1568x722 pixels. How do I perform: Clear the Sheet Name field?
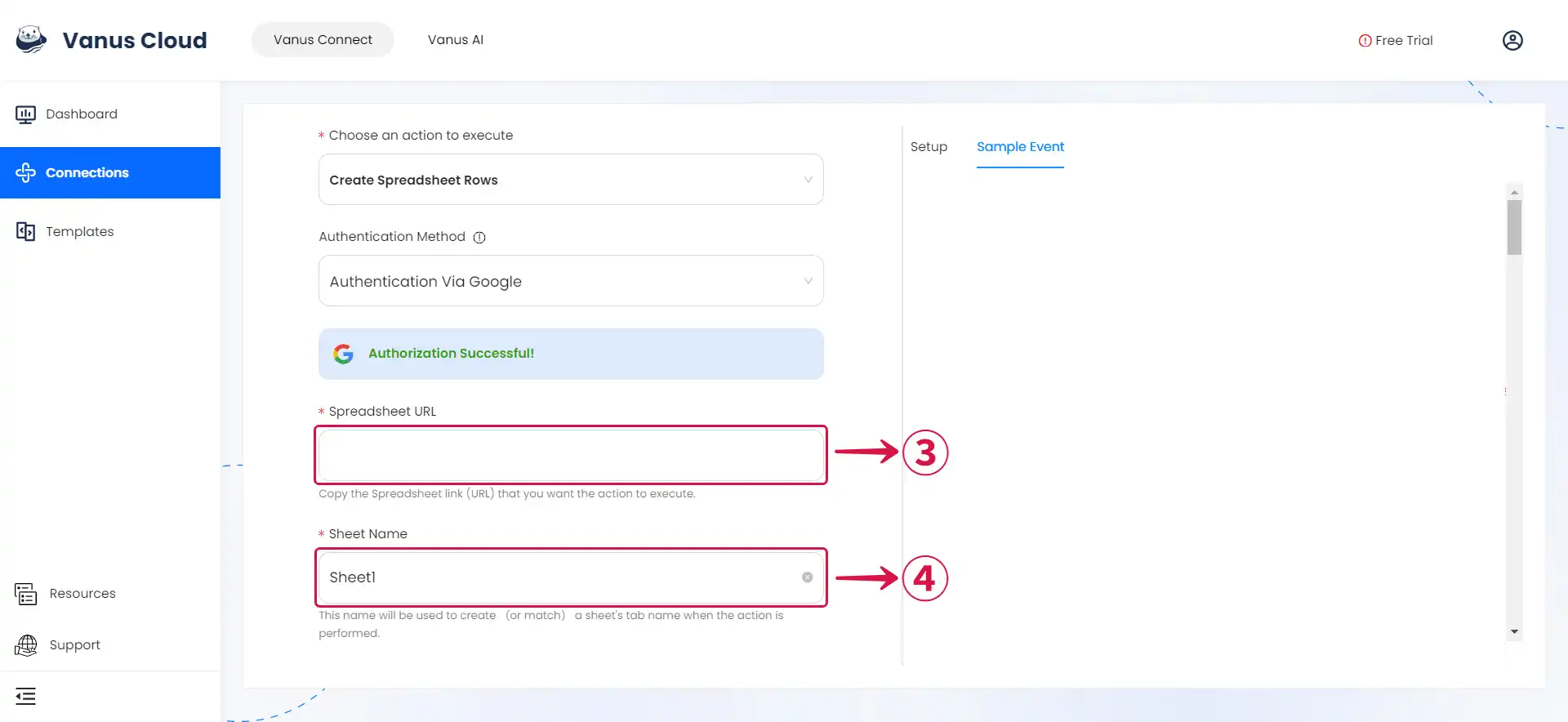(x=807, y=577)
